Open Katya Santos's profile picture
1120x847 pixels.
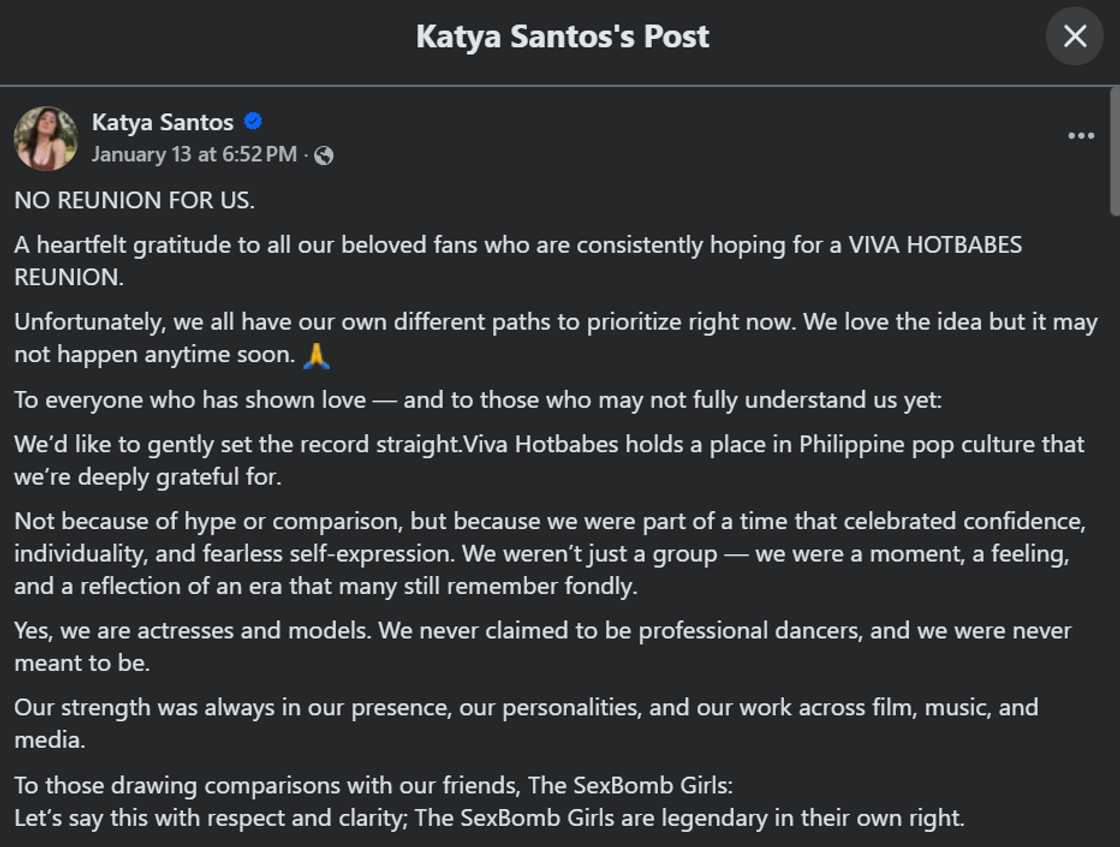click(x=46, y=138)
